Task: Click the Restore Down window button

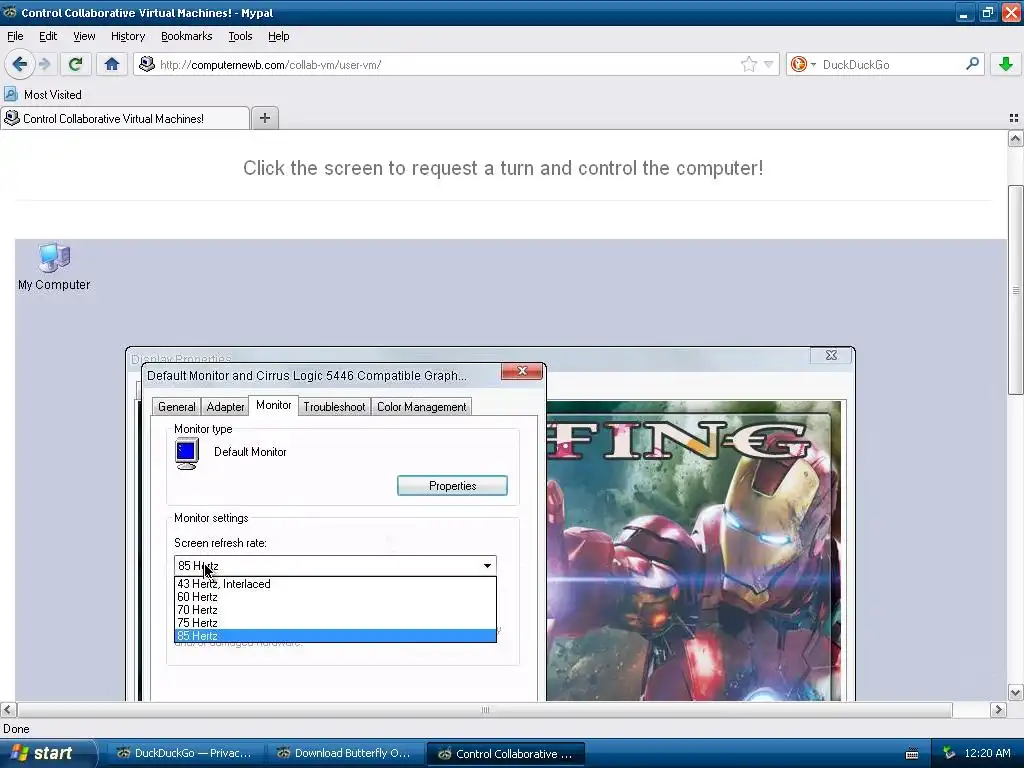Action: point(987,12)
